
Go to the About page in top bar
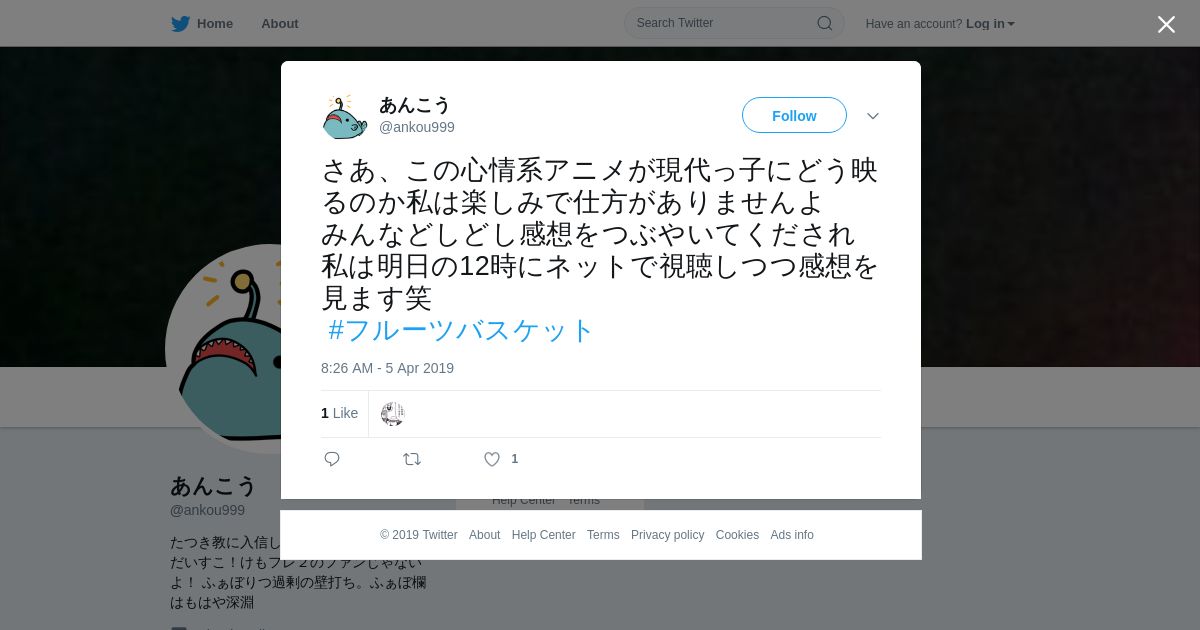[280, 23]
